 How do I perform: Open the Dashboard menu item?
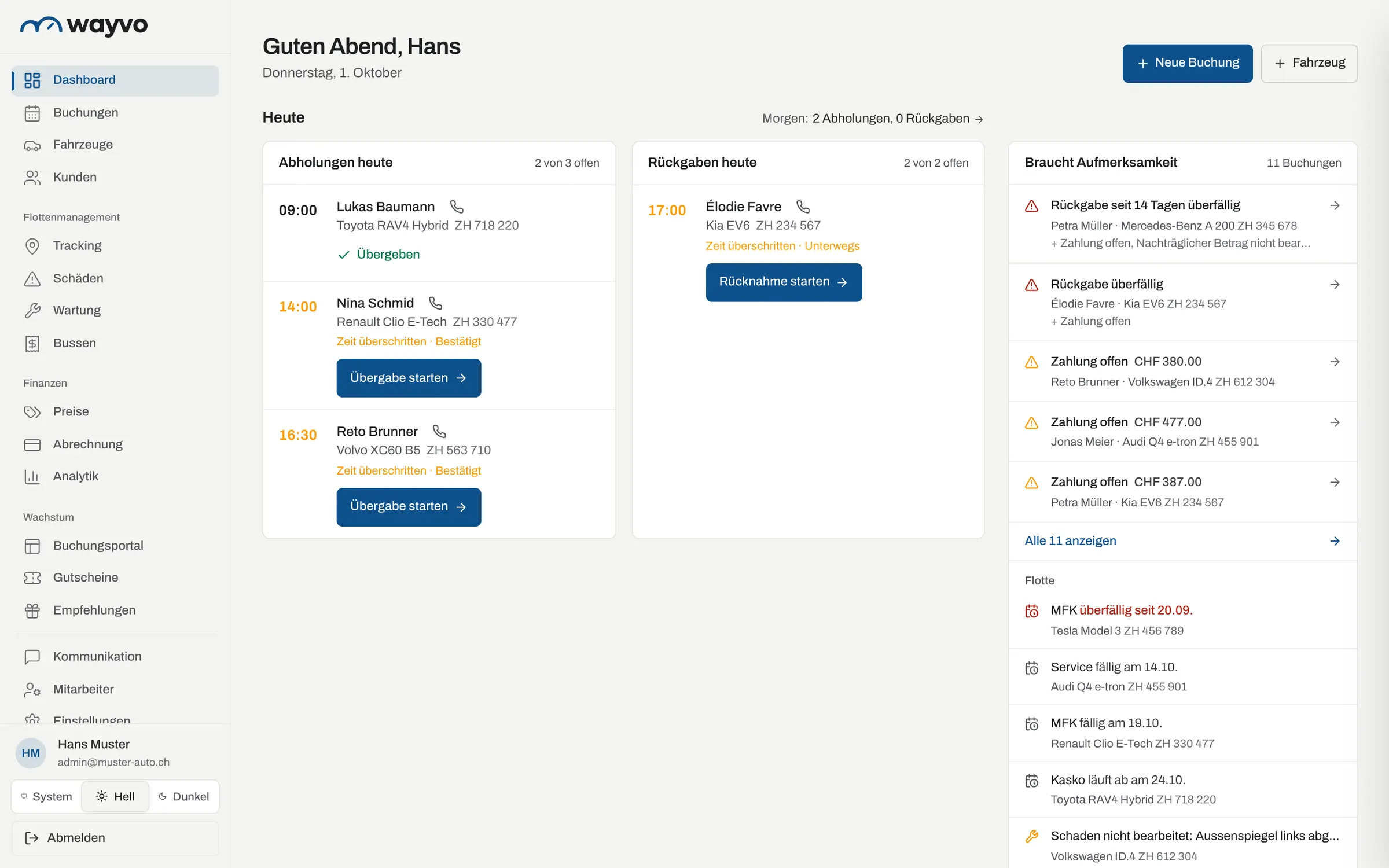115,80
